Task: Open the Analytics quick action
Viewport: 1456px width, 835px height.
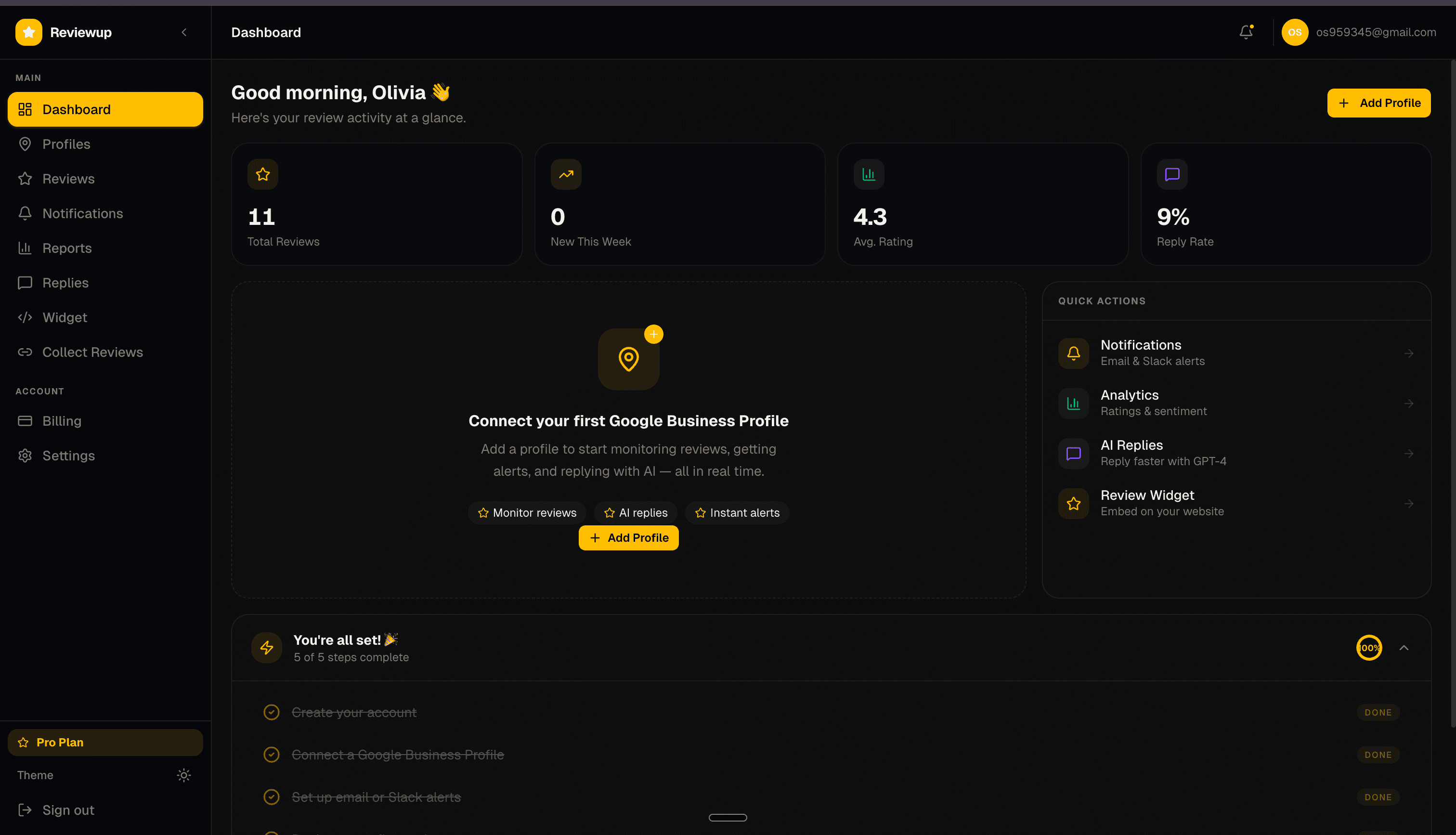Action: point(1235,402)
